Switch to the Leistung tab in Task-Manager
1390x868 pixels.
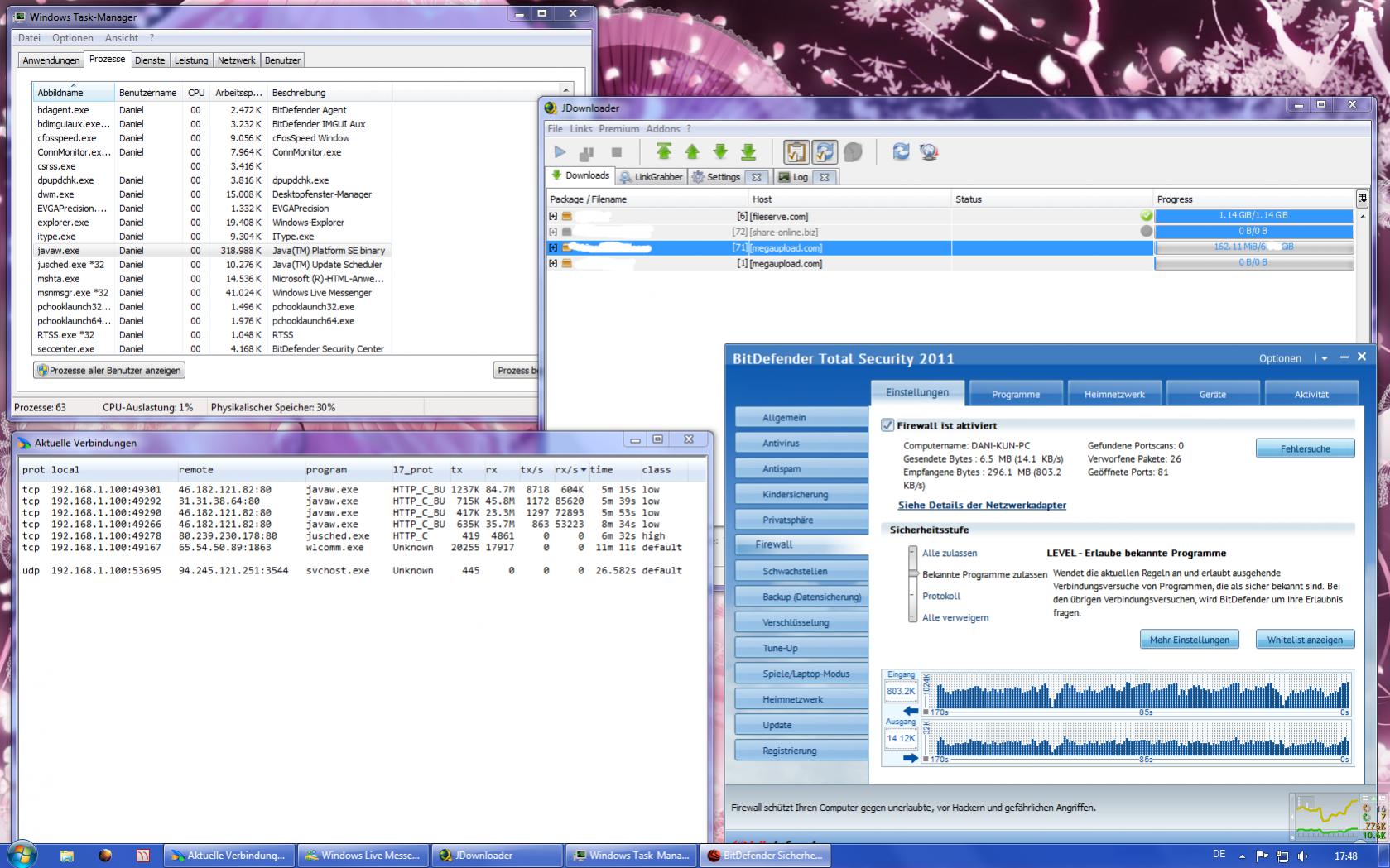tap(191, 60)
